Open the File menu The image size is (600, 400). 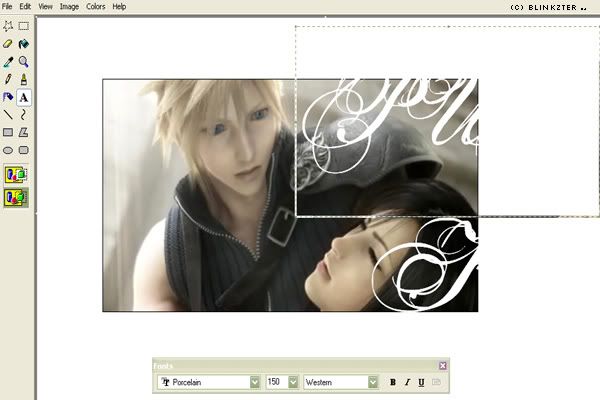coord(7,7)
